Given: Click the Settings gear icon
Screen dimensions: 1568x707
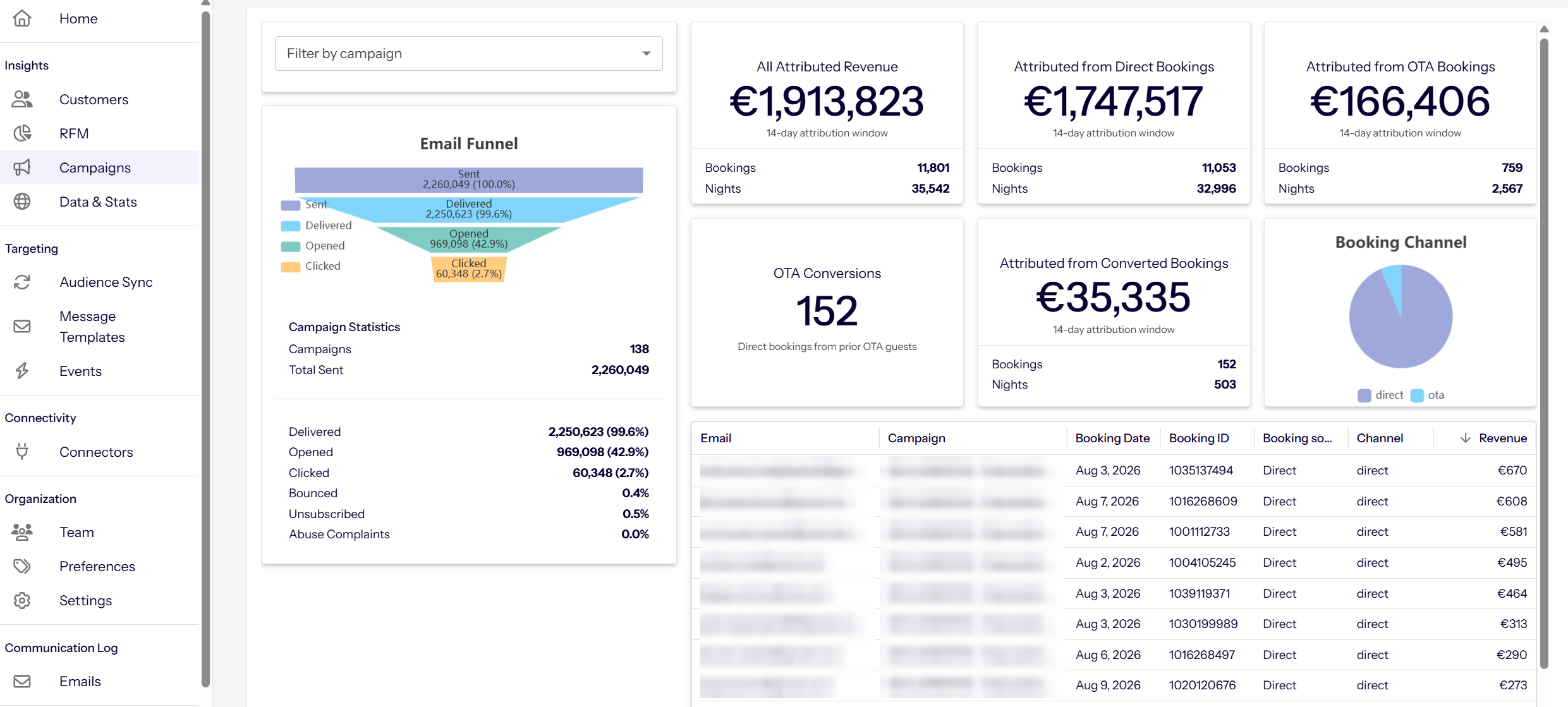Looking at the screenshot, I should [22, 600].
